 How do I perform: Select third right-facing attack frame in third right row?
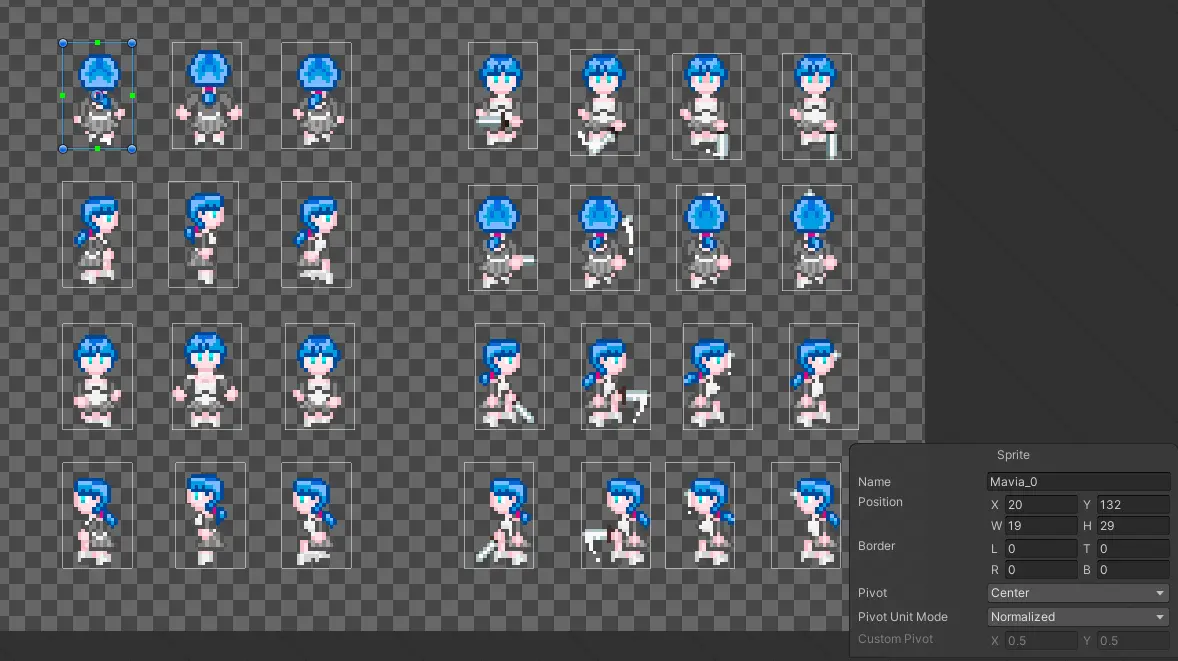pos(717,376)
